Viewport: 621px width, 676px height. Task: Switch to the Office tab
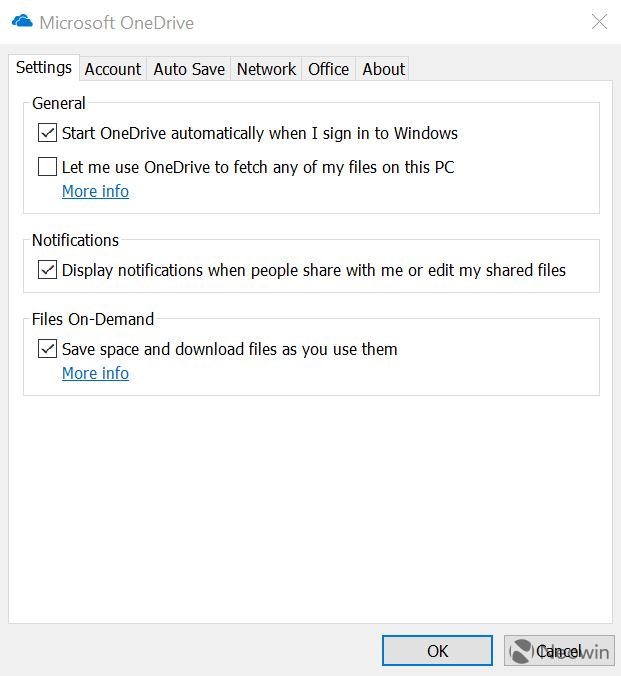point(328,69)
